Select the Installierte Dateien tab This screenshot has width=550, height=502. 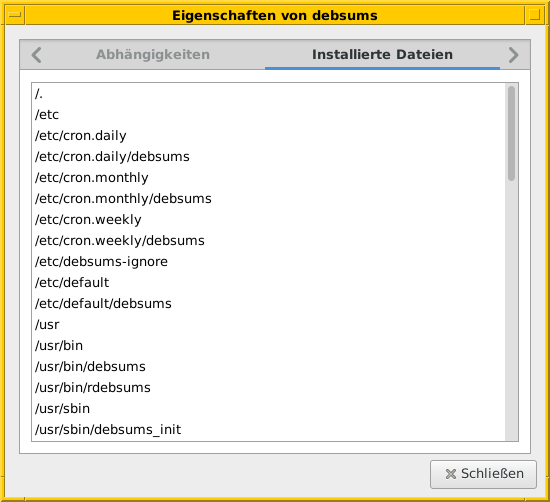(382, 55)
